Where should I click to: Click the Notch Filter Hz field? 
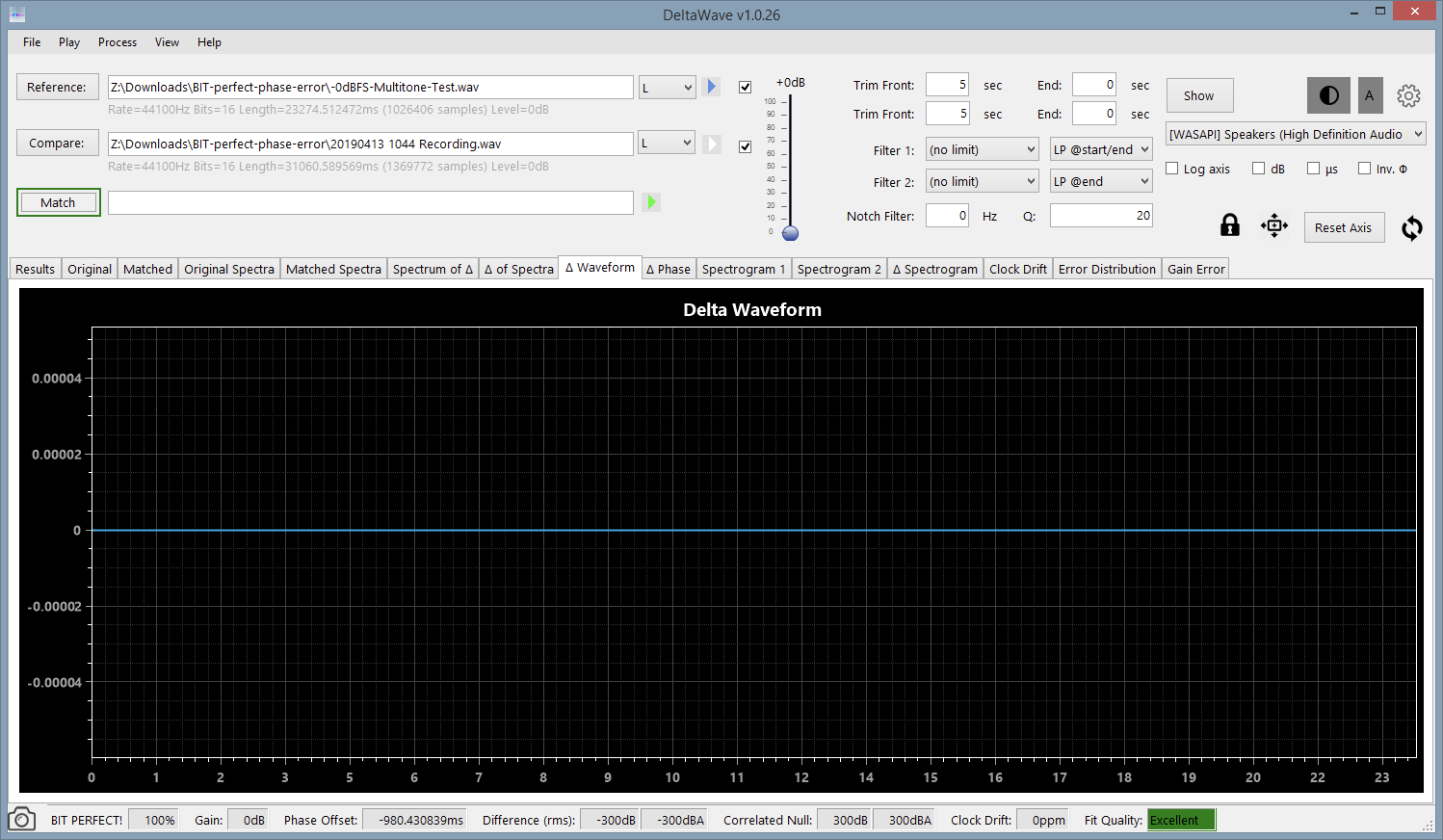pos(947,216)
